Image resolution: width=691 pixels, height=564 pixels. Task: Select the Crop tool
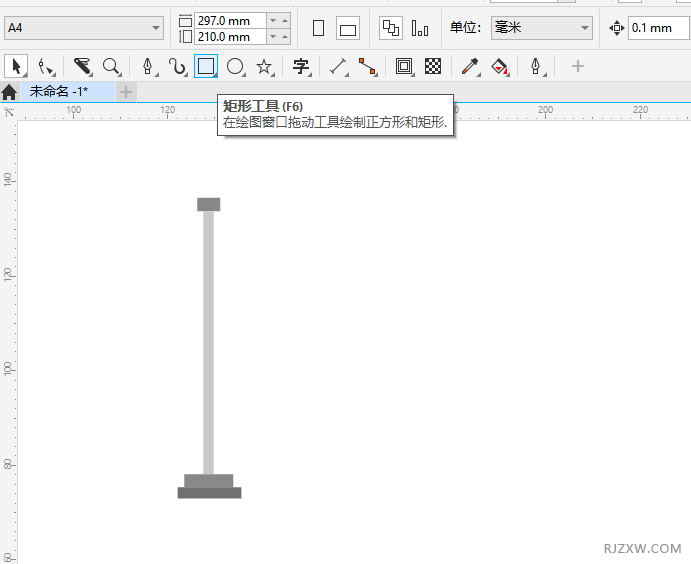tap(82, 67)
